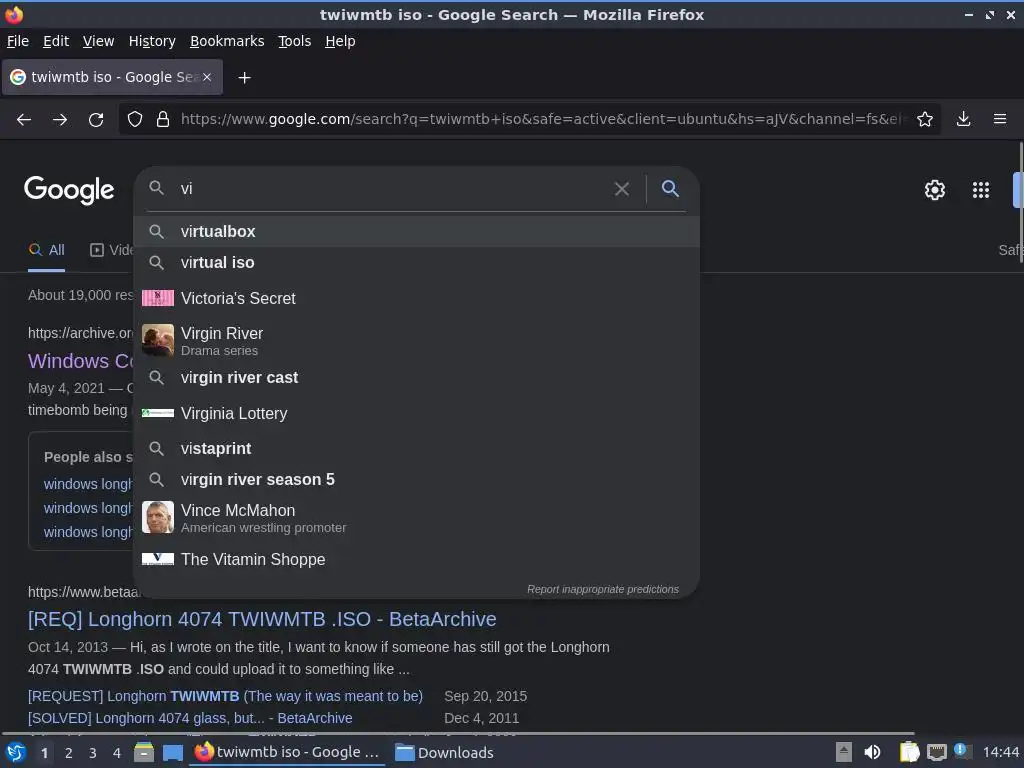
Task: Switch to workspace 2
Action: 69,753
